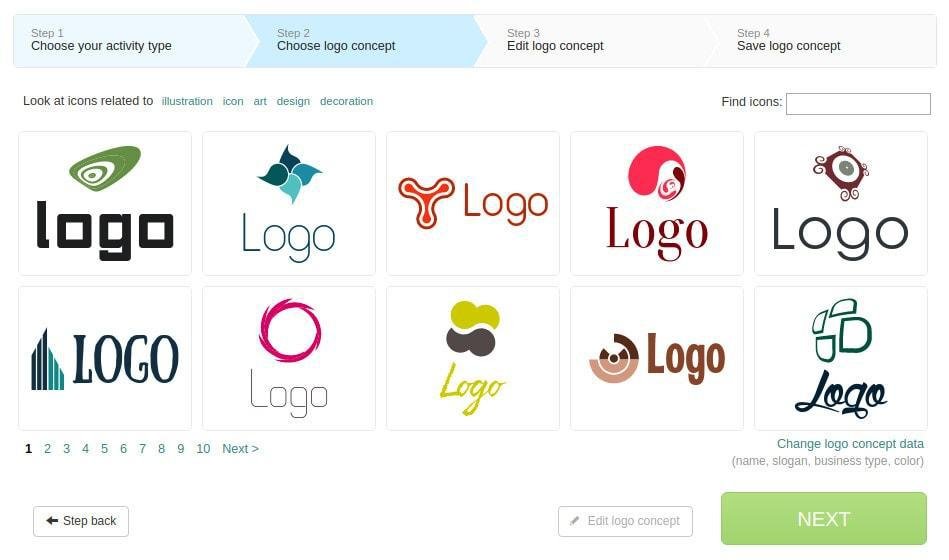Select the pink circle swirl logo
Image resolution: width=949 pixels, height=560 pixels.
pos(657,203)
